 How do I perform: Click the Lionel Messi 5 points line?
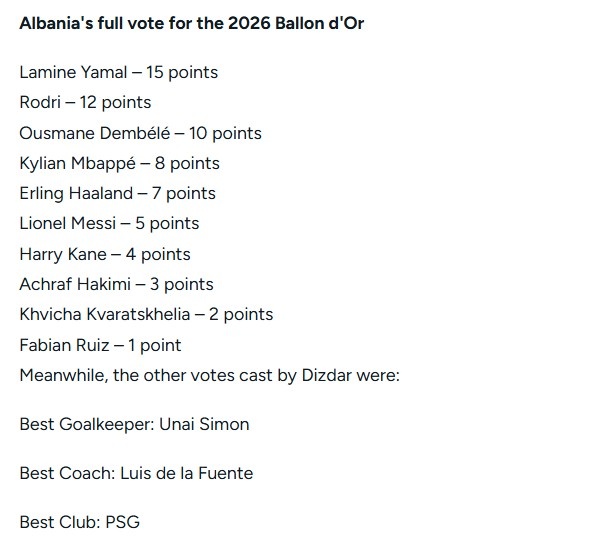coord(109,224)
